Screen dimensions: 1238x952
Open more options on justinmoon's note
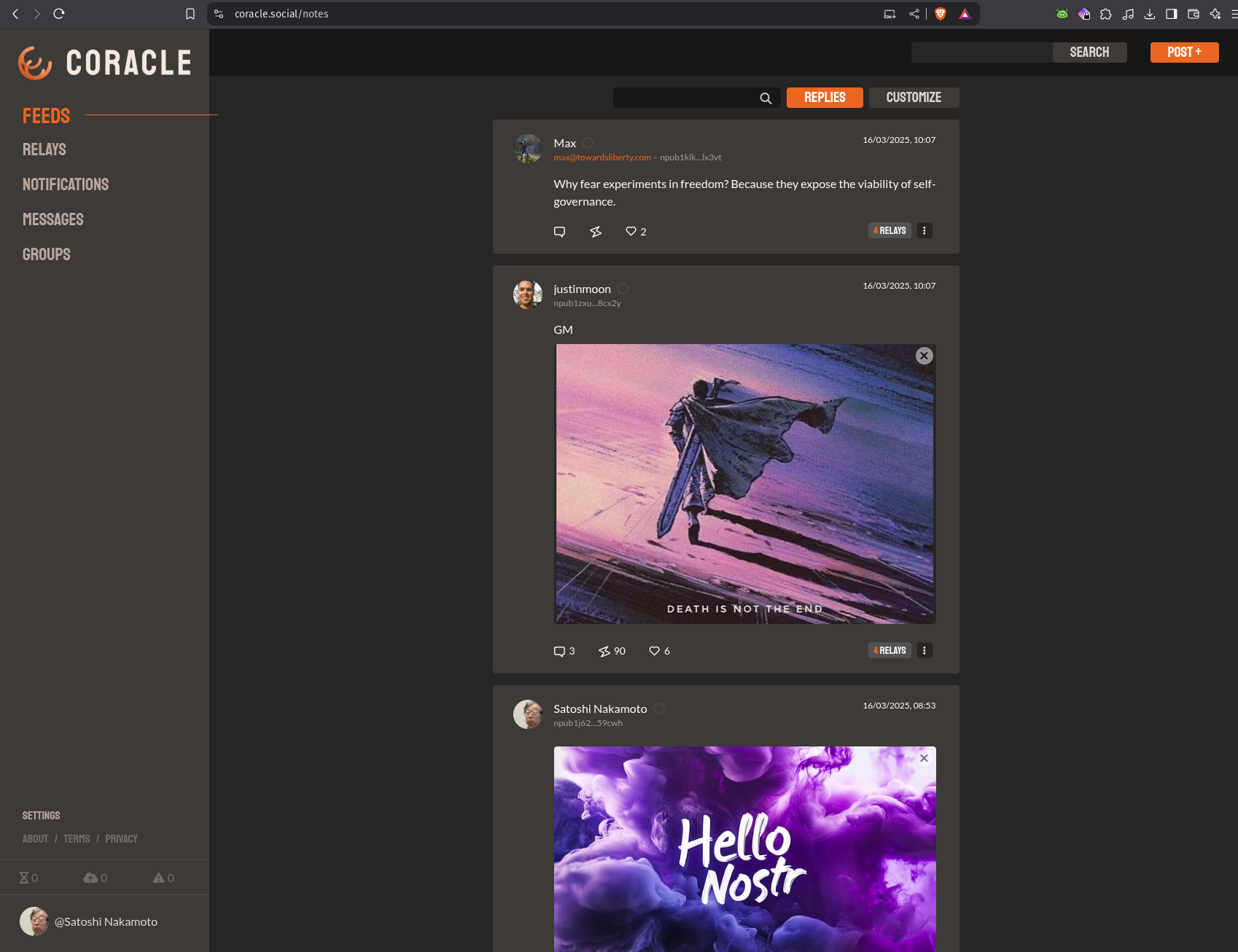(924, 650)
